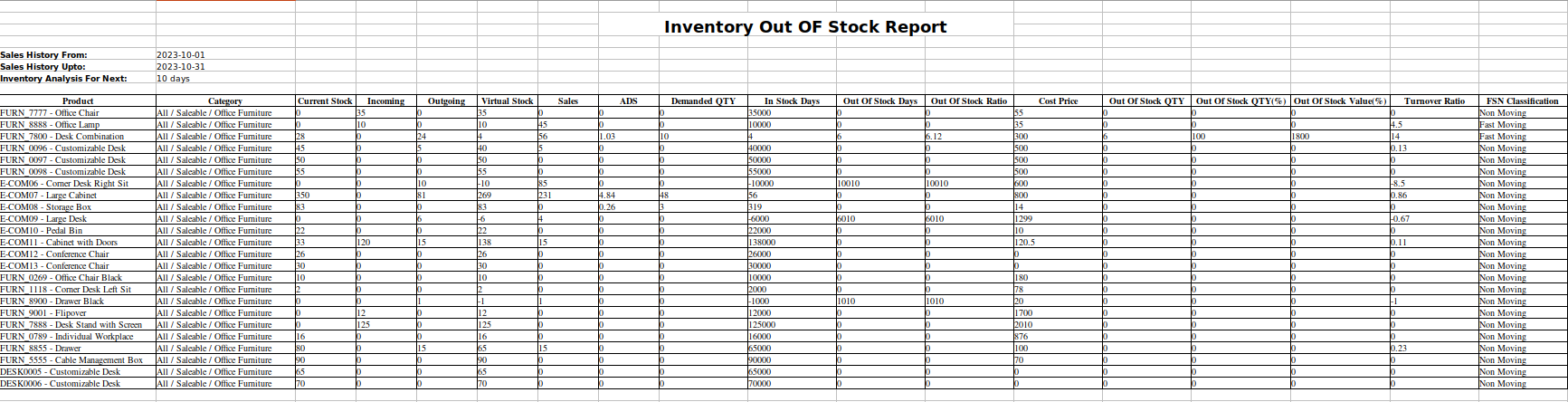Select the 2023-10-31 date cell
The image size is (1568, 402).
point(181,67)
